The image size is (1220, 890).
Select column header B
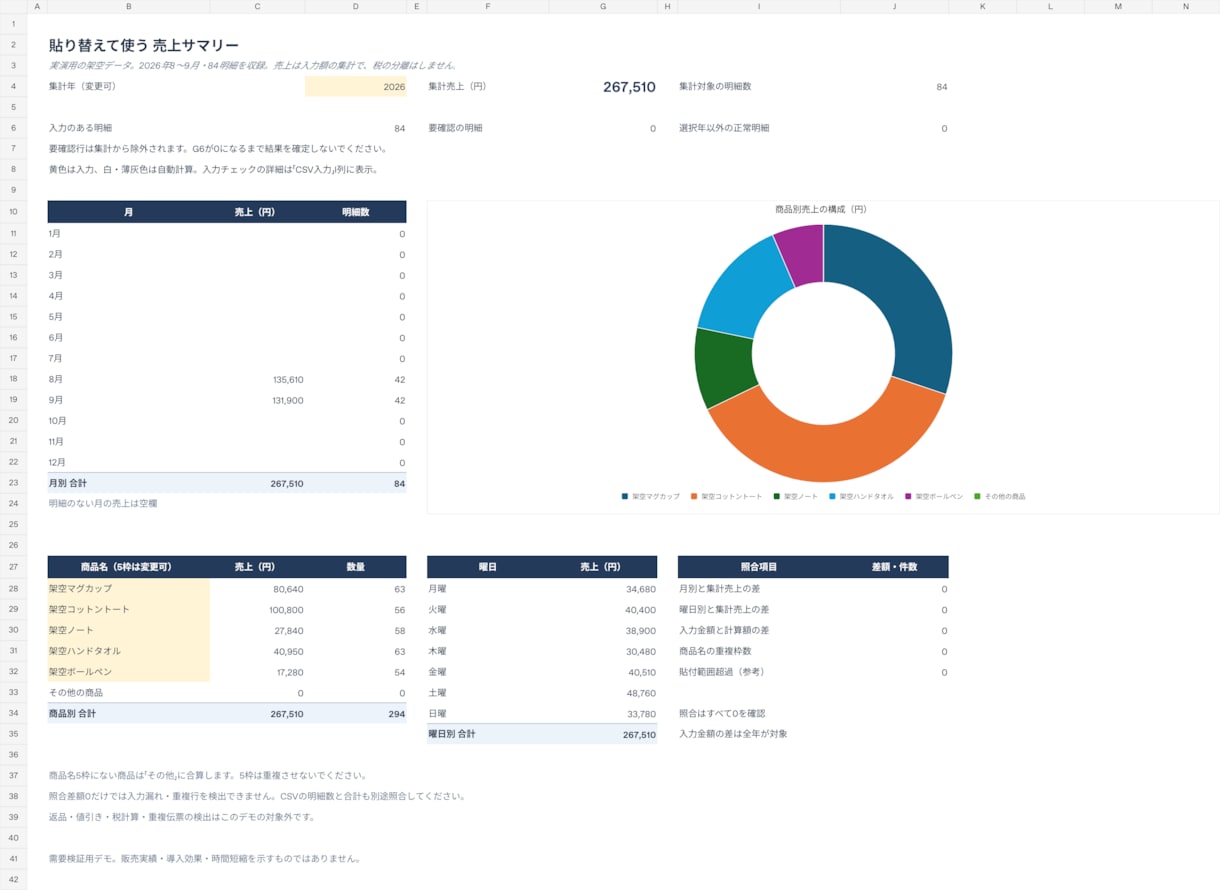click(x=129, y=6)
